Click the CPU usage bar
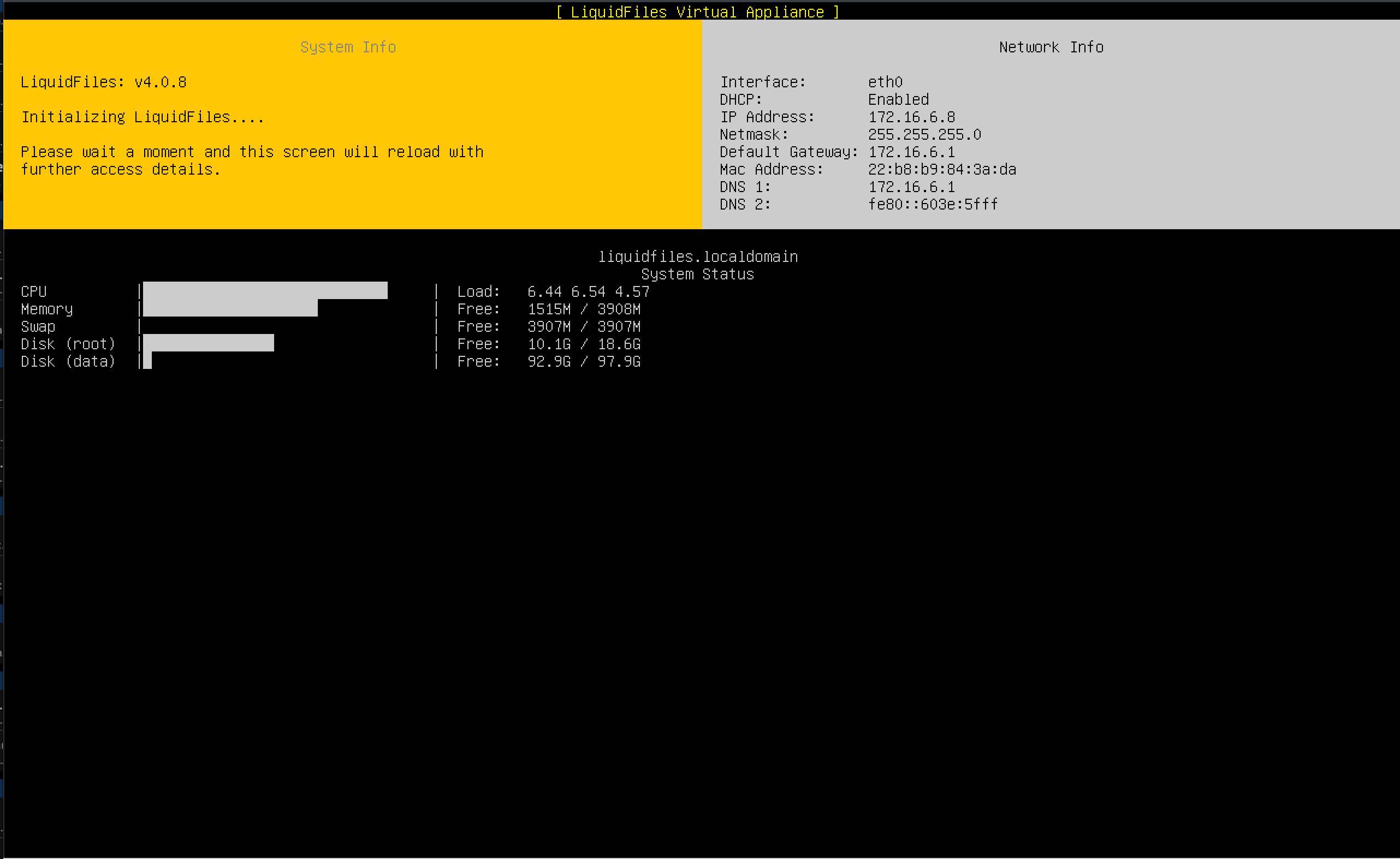 click(264, 291)
